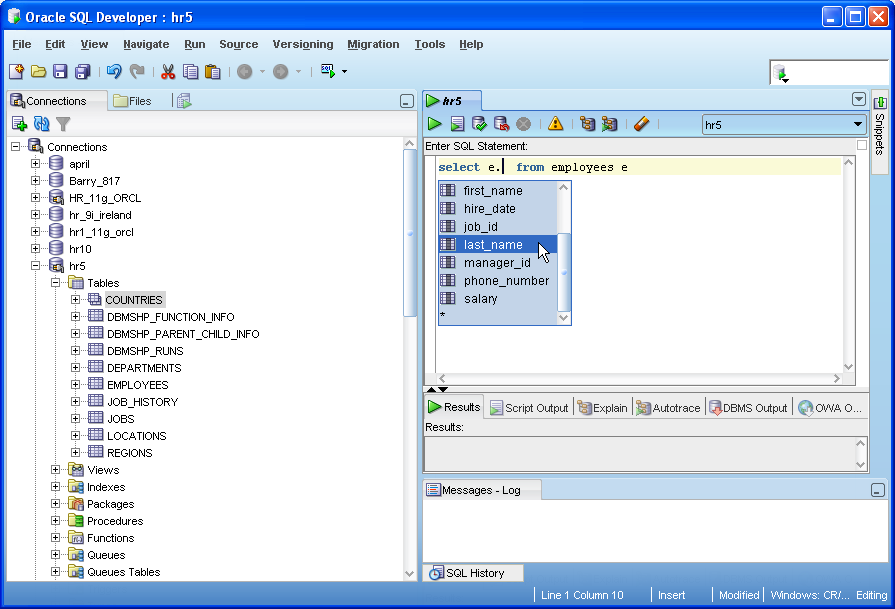
Task: Click the Autotrace icon in worksheet toolbar
Action: tap(610, 123)
